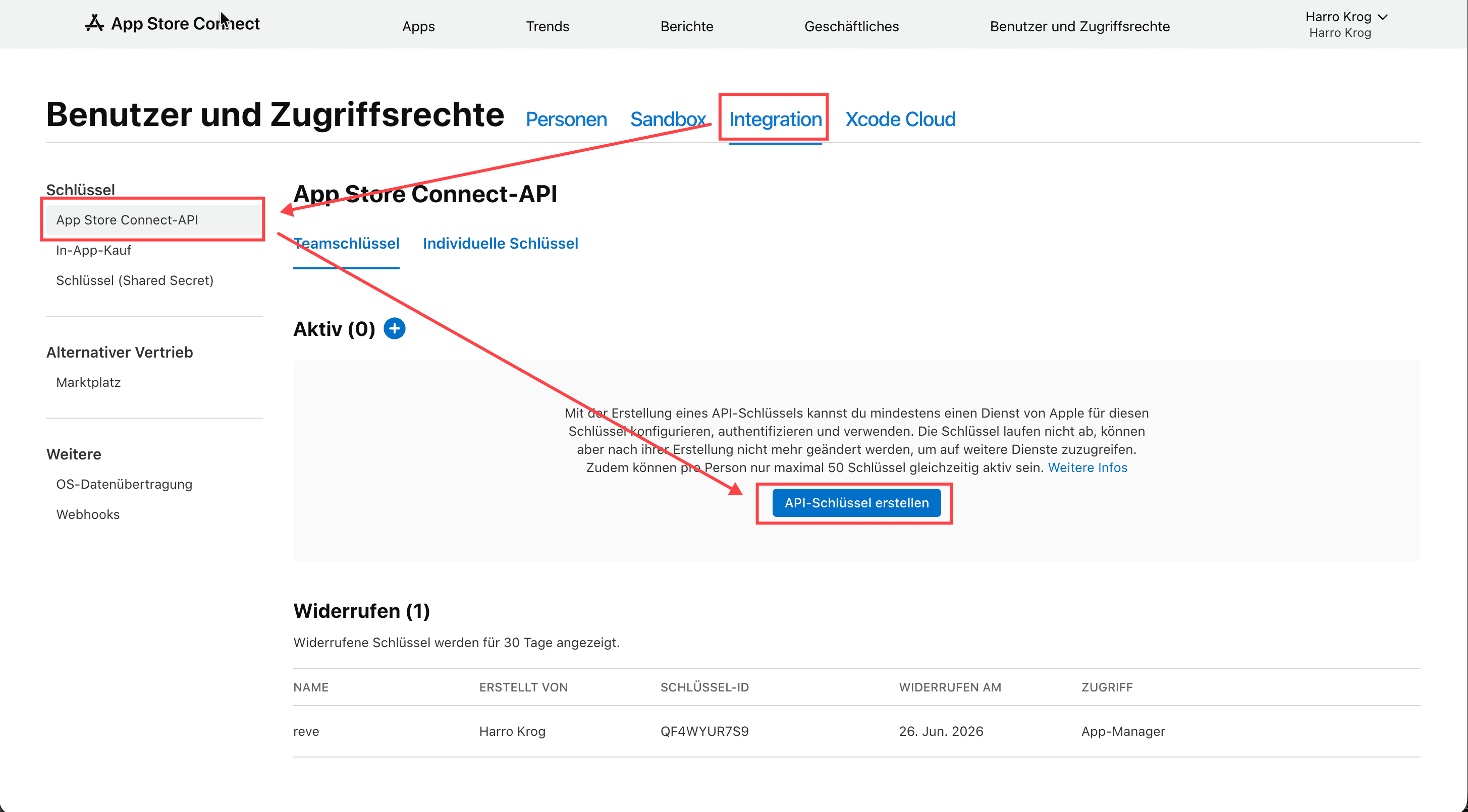Open the Xcode Cloud tab
Screen dimensions: 1468x812
(x=900, y=119)
